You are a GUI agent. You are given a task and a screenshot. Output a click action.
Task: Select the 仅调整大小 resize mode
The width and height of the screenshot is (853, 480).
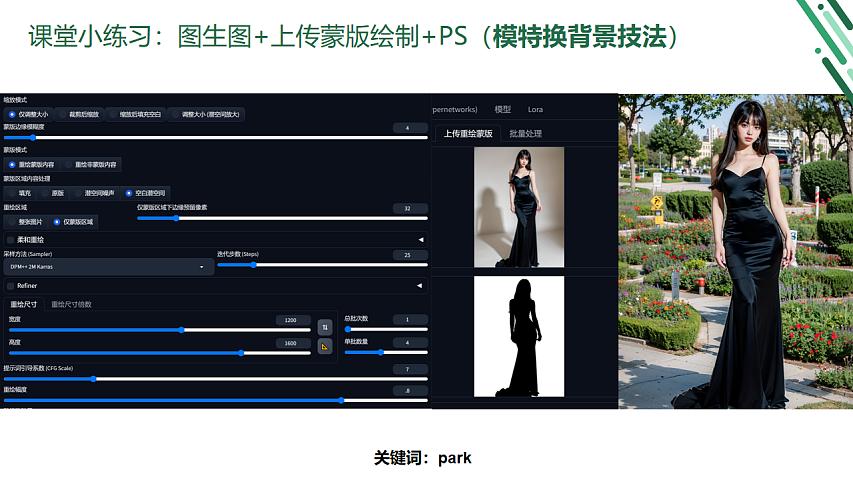coord(28,114)
